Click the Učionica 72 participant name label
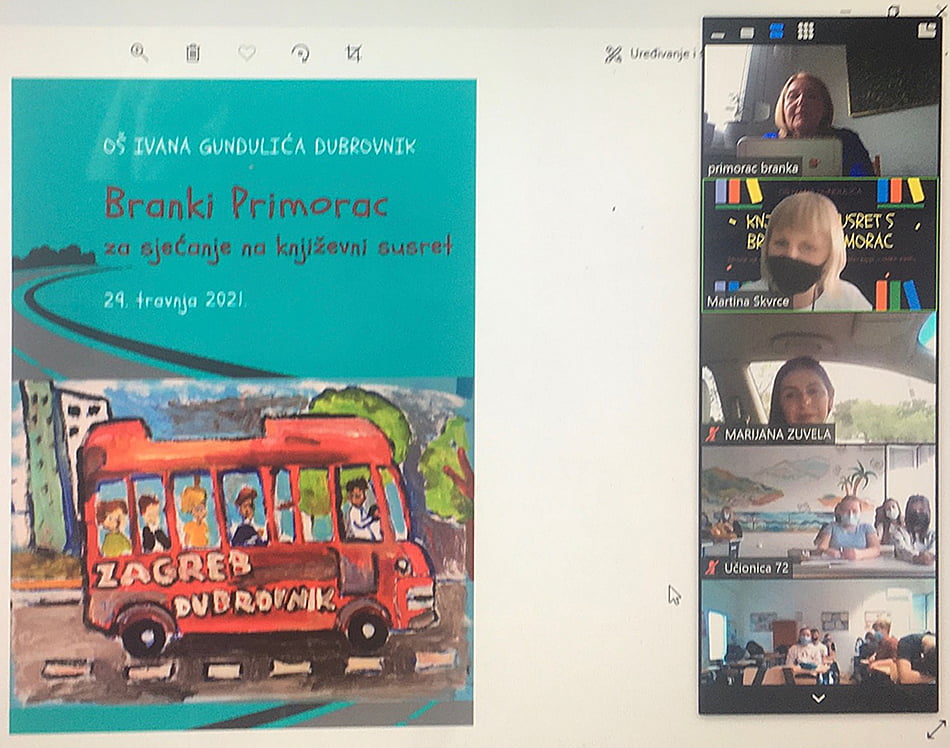950x748 pixels. click(x=757, y=568)
